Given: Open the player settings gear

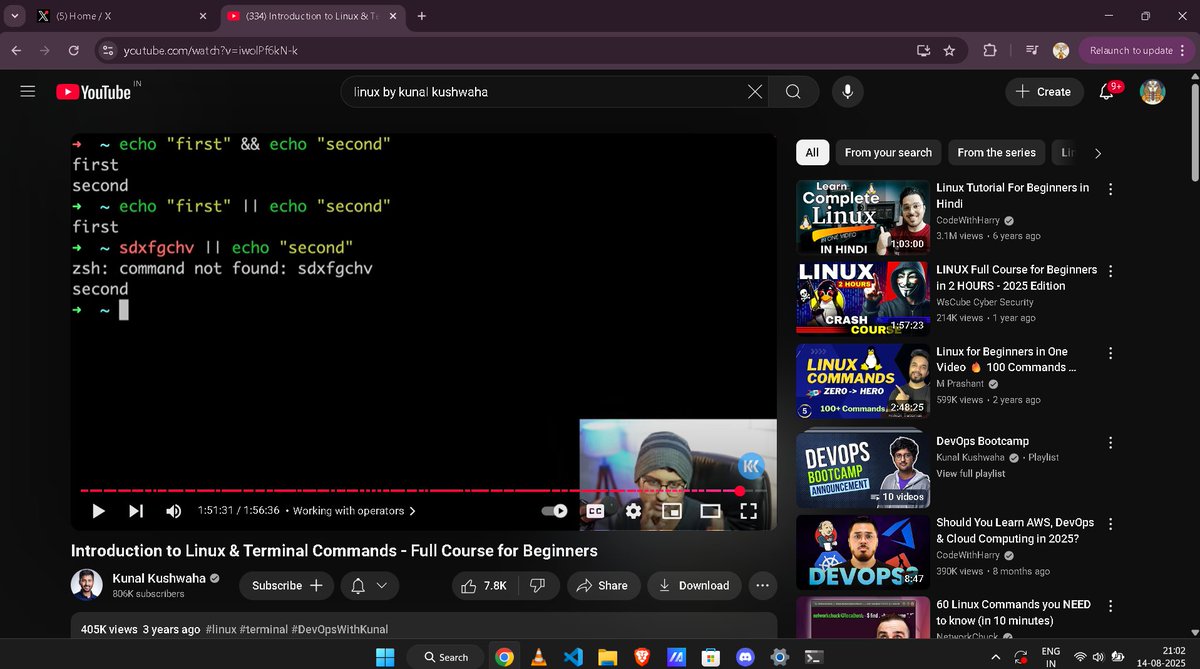Looking at the screenshot, I should tap(633, 510).
